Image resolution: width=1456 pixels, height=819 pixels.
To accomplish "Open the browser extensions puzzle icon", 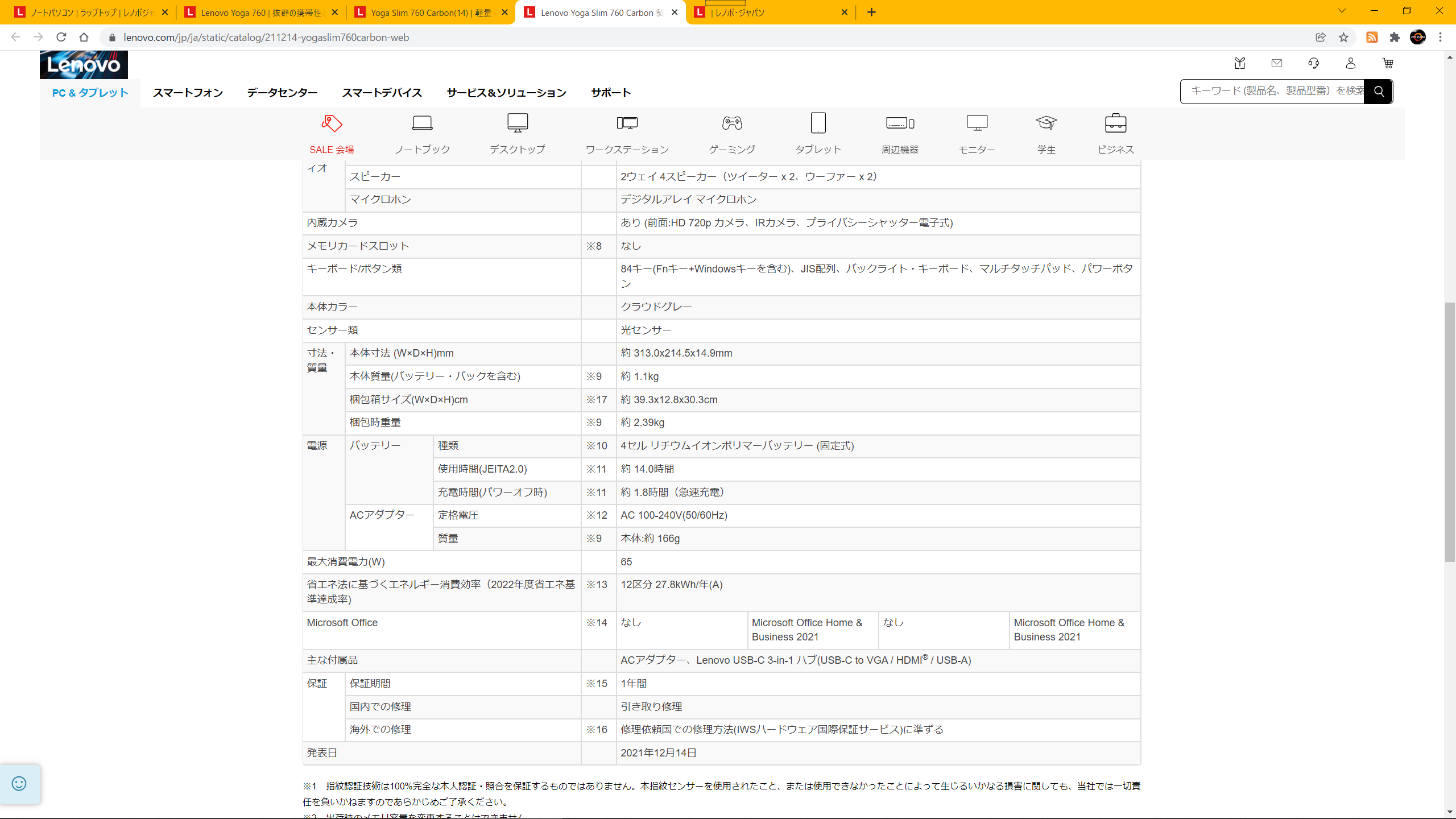I will pos(1395,38).
